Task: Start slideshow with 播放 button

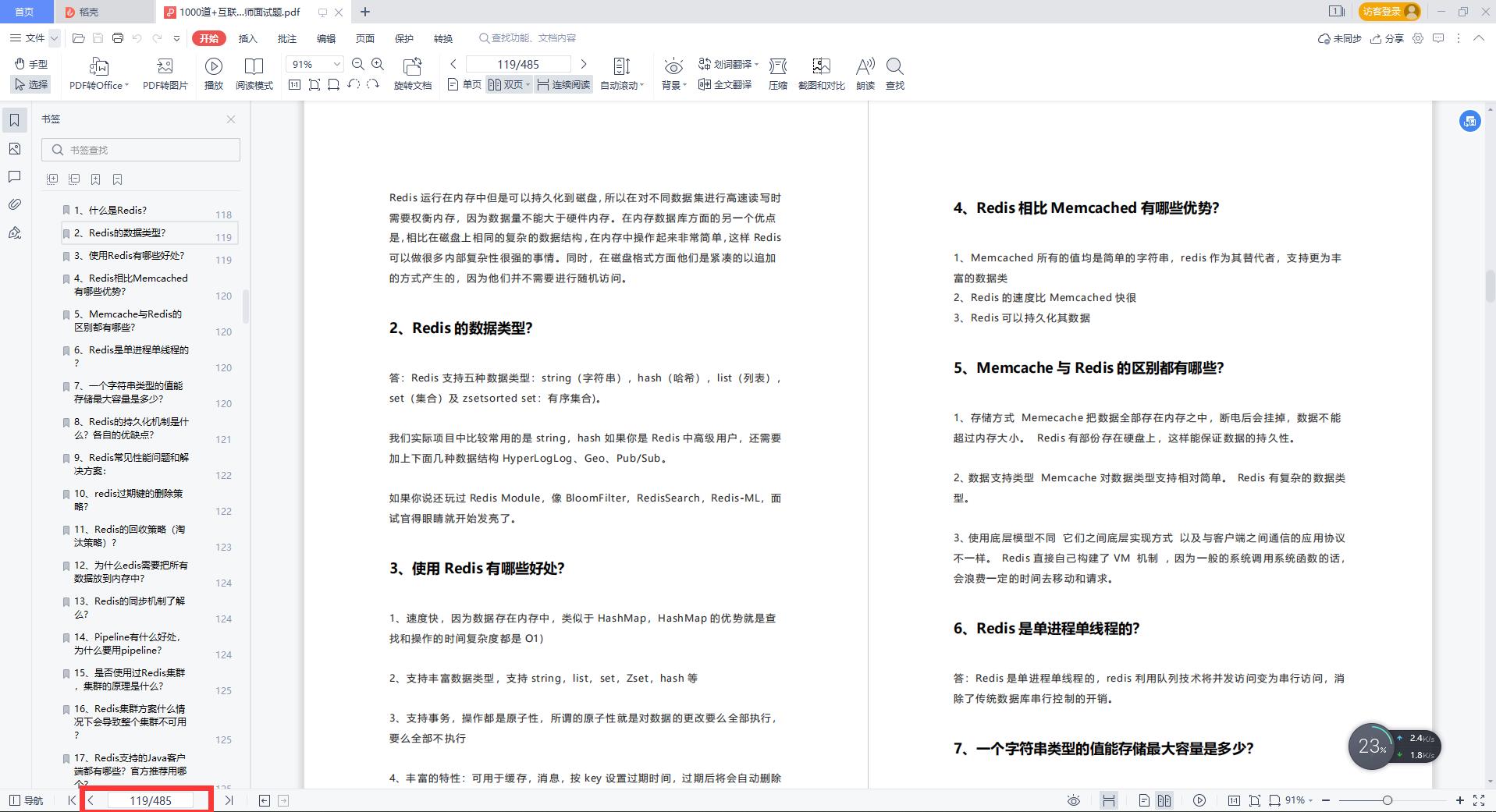Action: tap(214, 74)
